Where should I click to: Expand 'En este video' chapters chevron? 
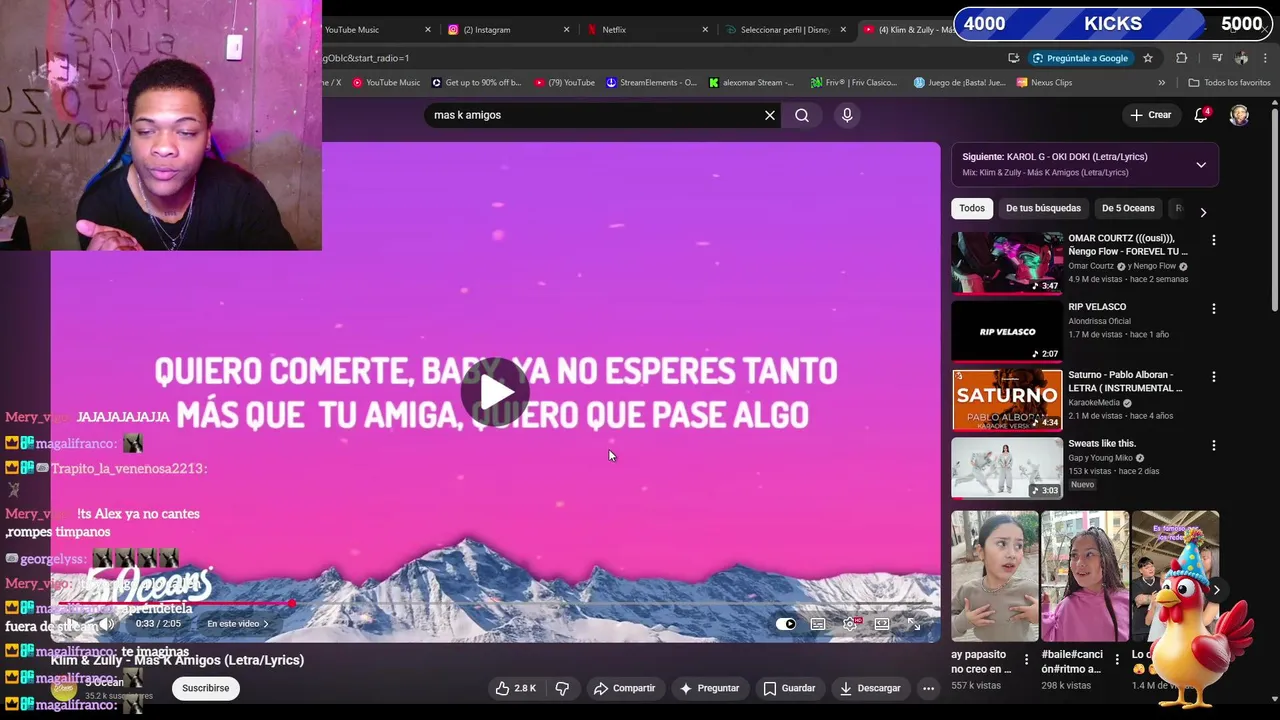pyautogui.click(x=266, y=624)
